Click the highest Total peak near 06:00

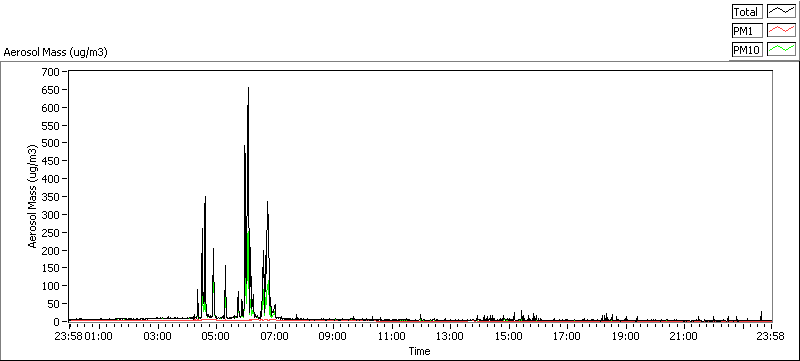(x=248, y=88)
